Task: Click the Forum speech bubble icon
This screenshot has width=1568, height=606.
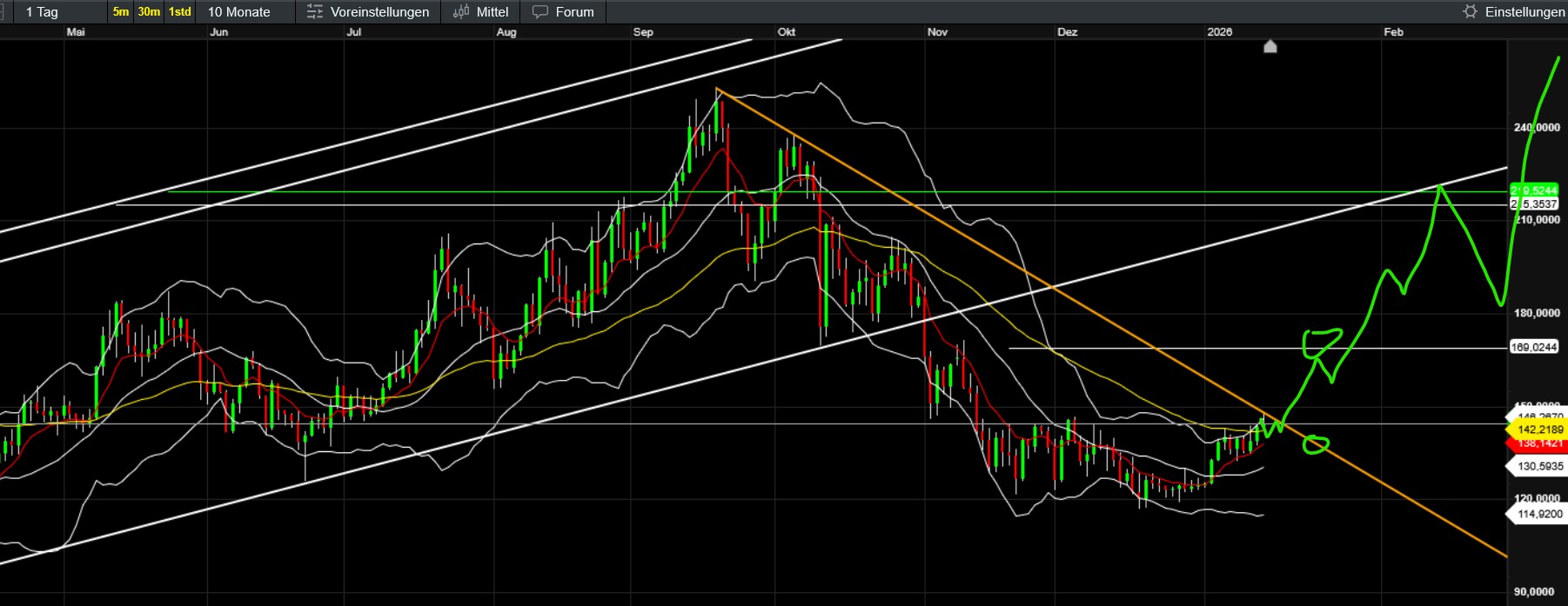Action: point(540,12)
